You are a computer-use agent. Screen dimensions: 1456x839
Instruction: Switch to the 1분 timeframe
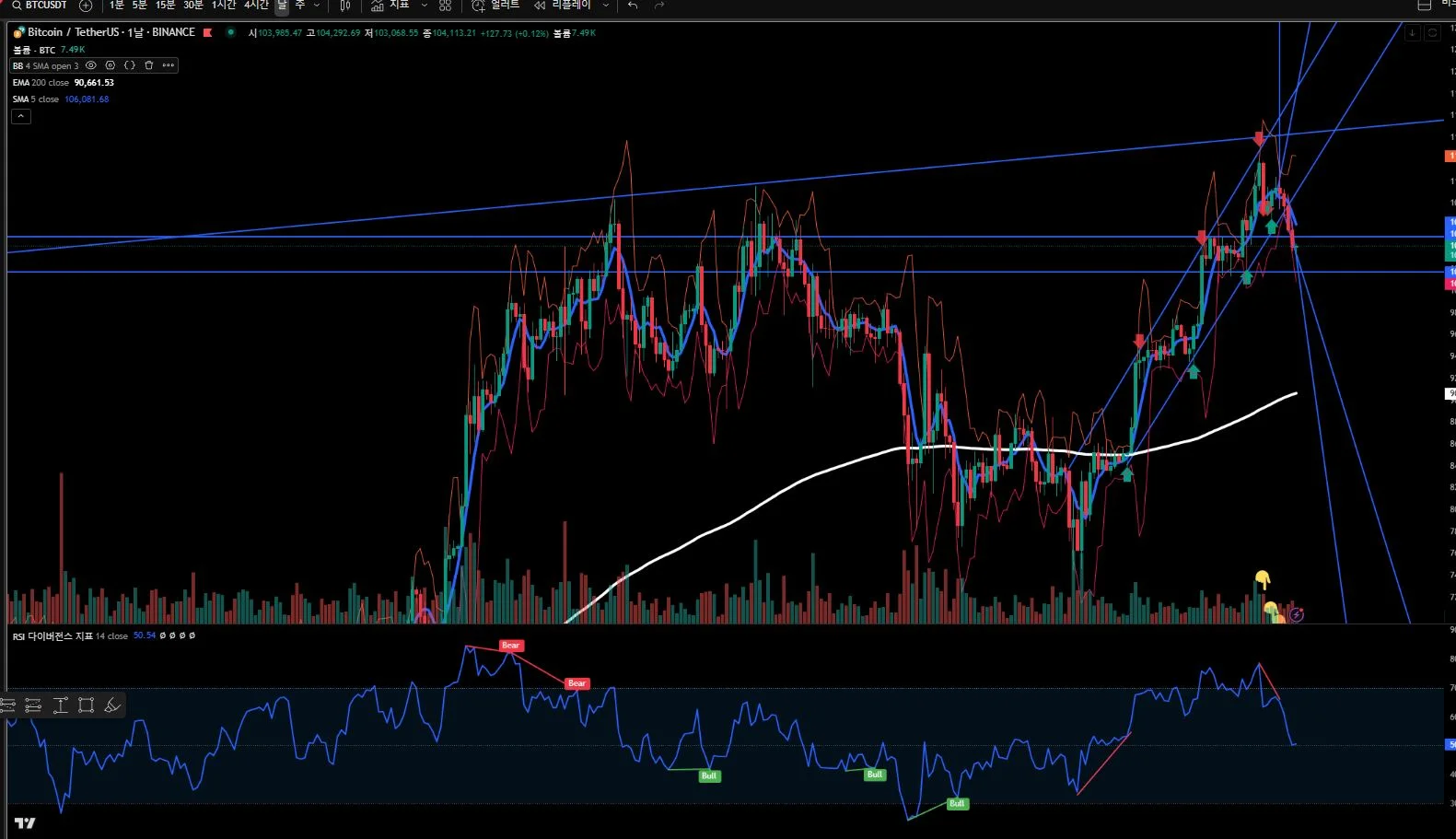pyautogui.click(x=117, y=6)
